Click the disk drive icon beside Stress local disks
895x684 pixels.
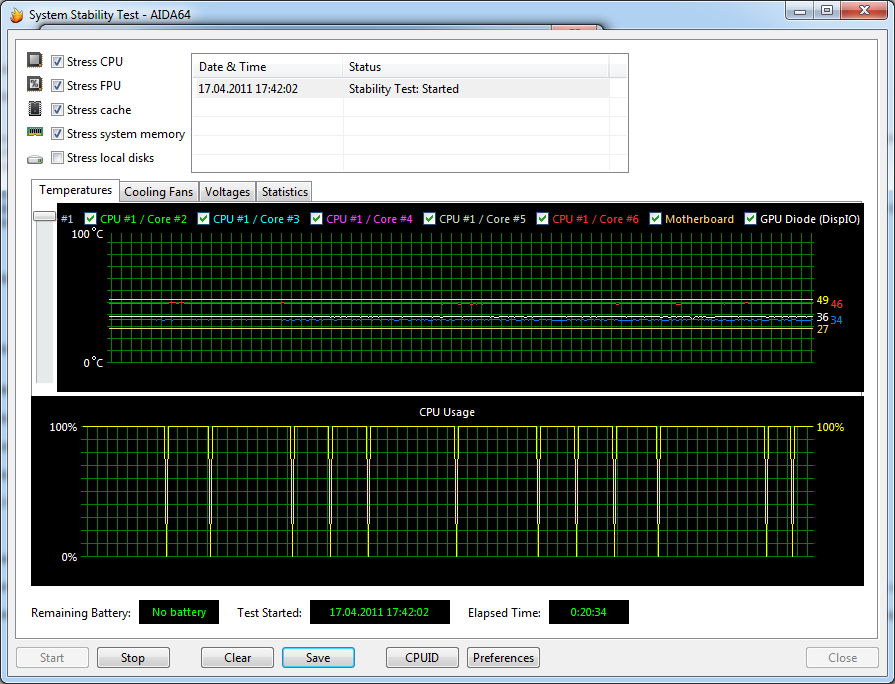tap(35, 159)
